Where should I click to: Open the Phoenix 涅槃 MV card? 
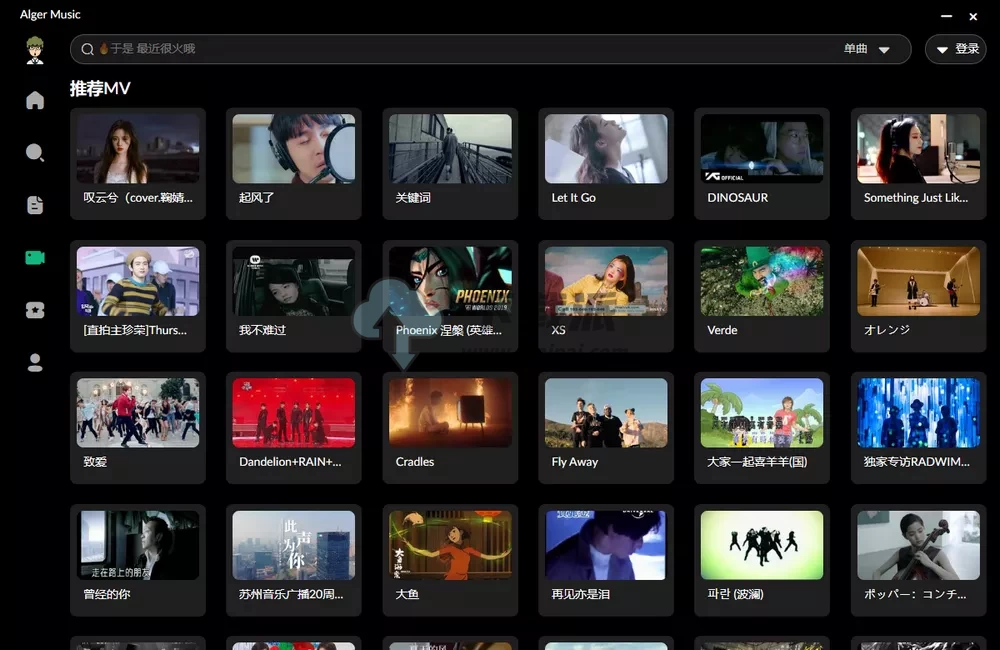450,296
